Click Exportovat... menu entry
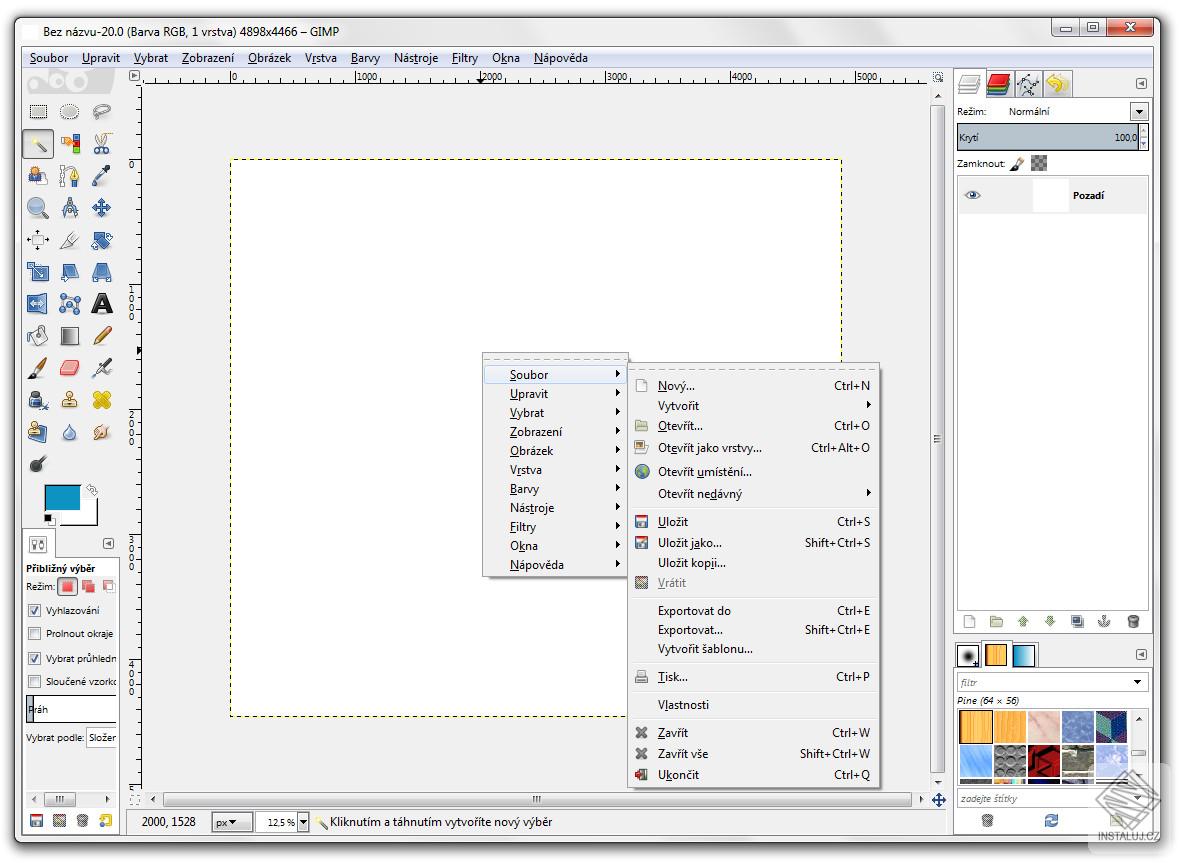 [x=689, y=630]
